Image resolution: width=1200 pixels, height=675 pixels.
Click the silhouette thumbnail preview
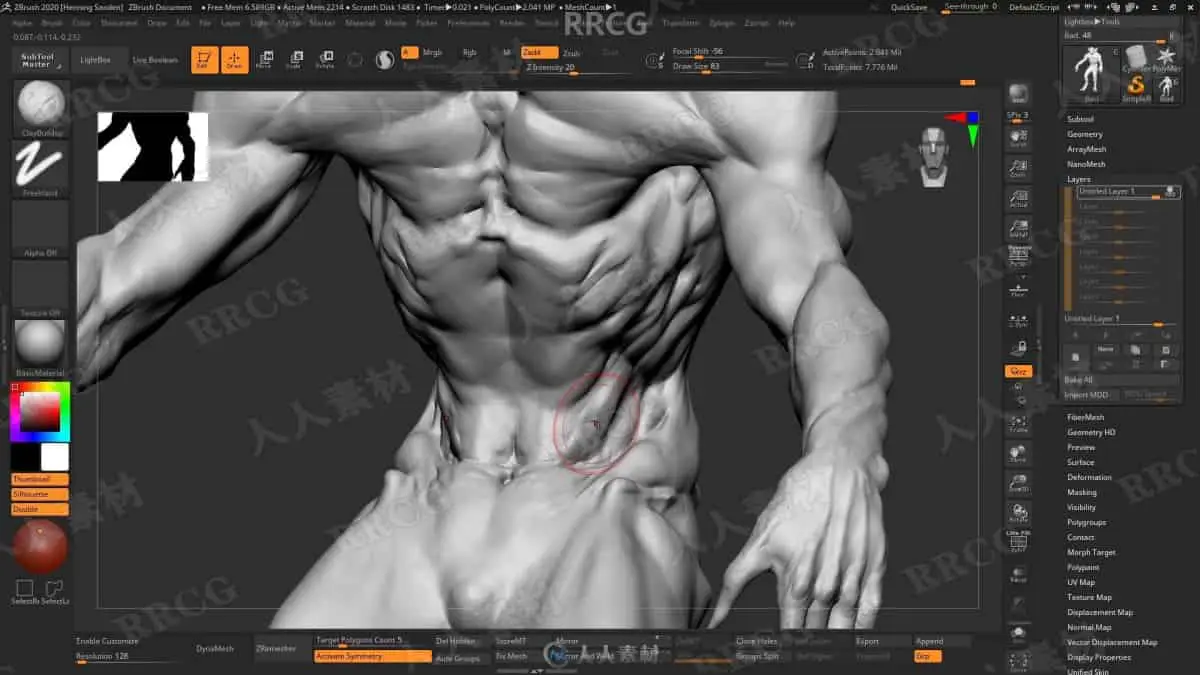pyautogui.click(x=153, y=146)
